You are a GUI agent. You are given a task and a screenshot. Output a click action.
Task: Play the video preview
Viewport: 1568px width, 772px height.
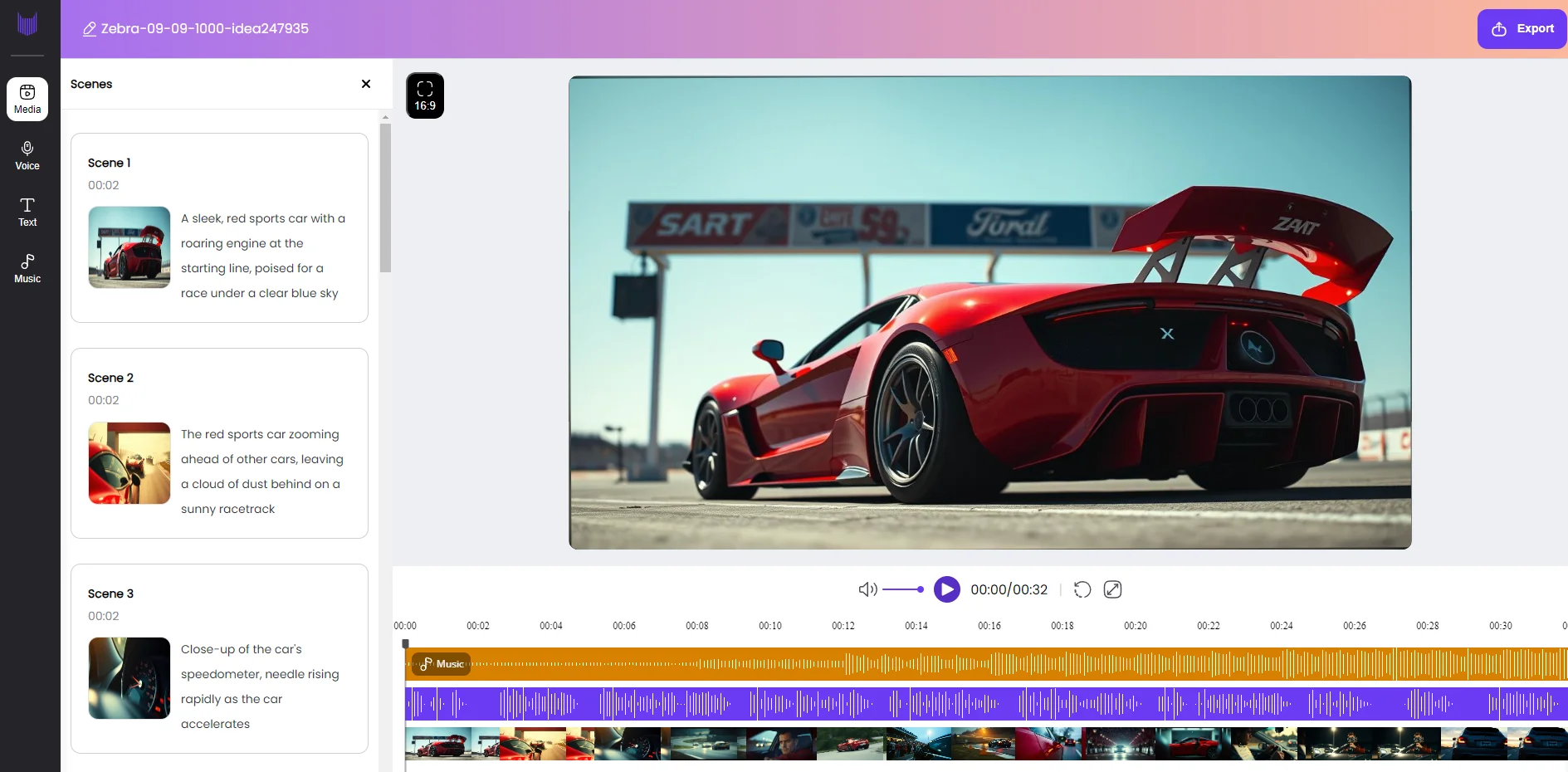coord(947,589)
